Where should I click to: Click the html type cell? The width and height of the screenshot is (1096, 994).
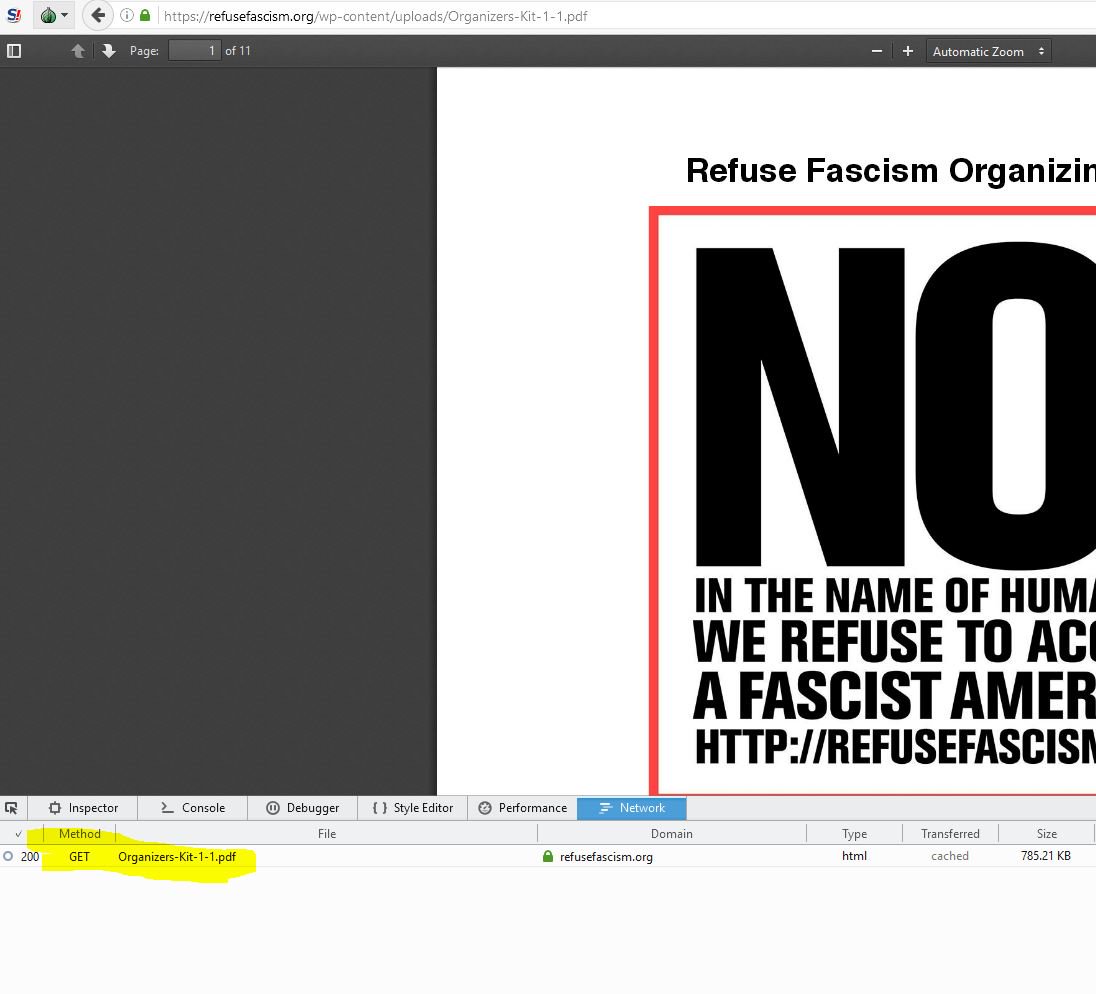(x=854, y=856)
